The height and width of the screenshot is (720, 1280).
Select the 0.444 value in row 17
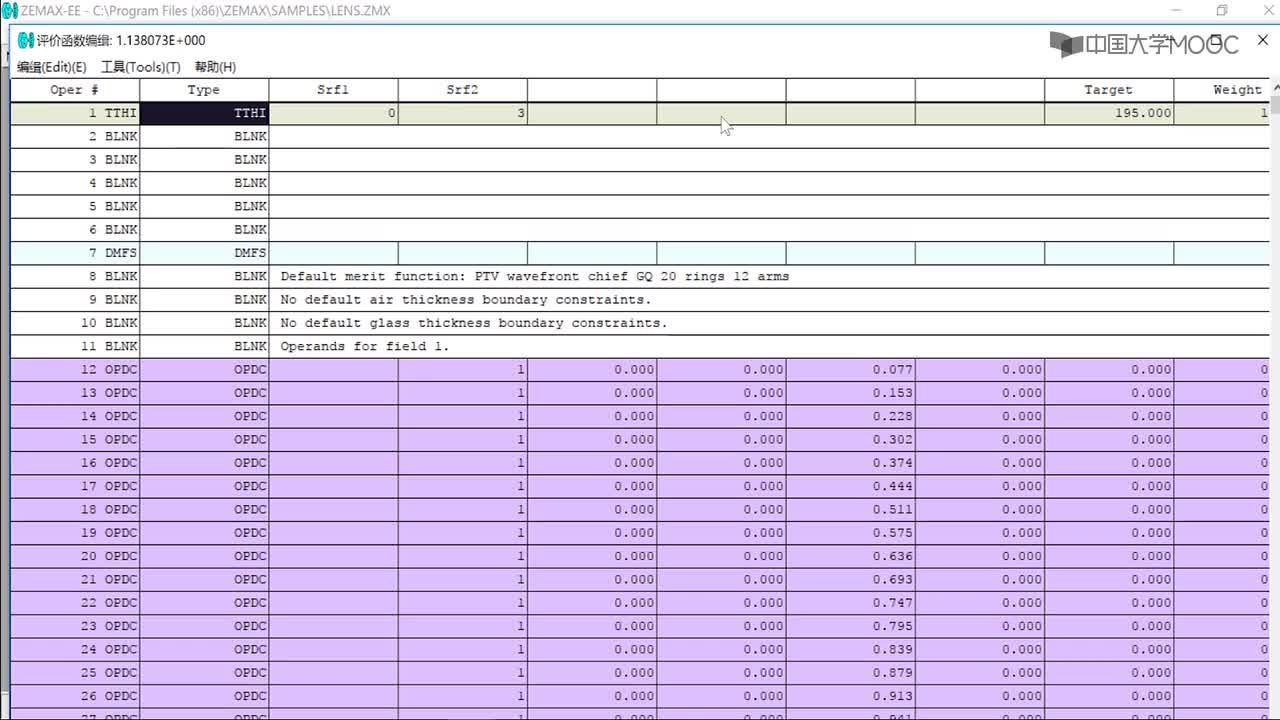850,486
